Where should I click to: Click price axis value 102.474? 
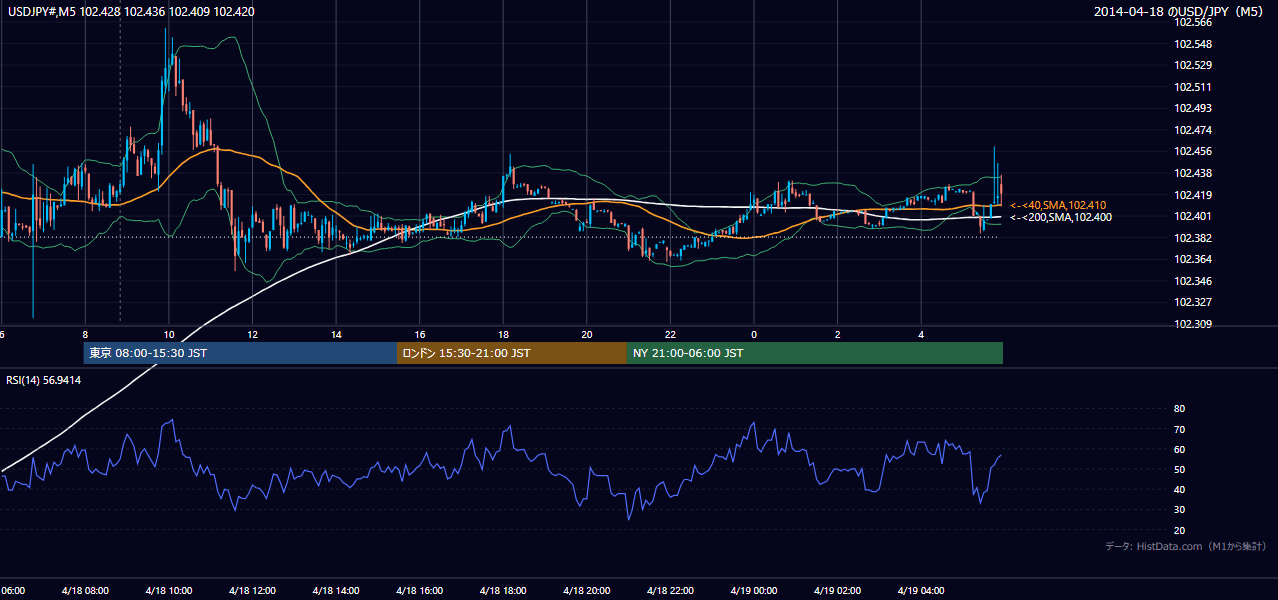(1192, 130)
